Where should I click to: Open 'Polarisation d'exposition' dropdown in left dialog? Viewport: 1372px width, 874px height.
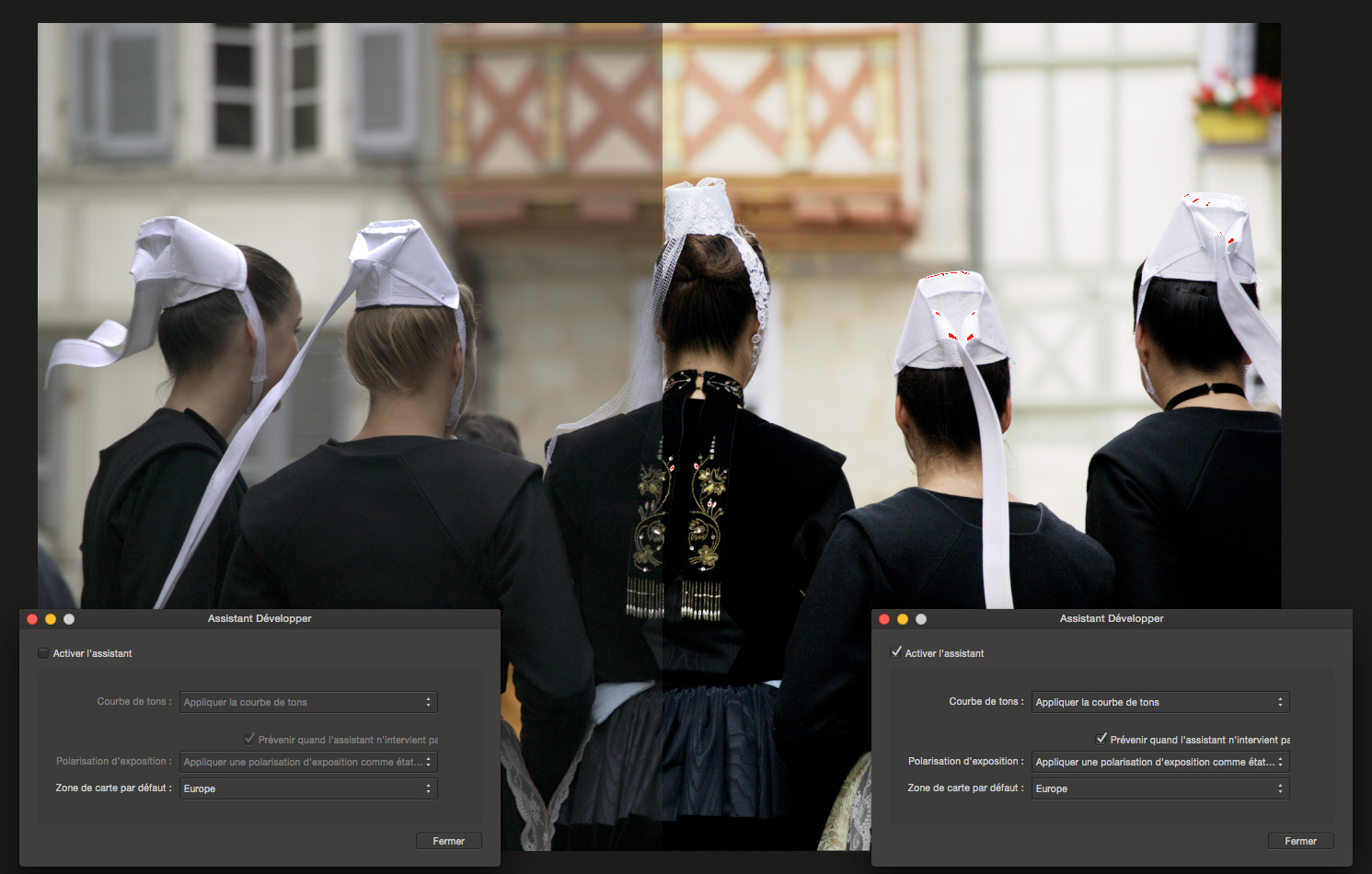tap(308, 762)
